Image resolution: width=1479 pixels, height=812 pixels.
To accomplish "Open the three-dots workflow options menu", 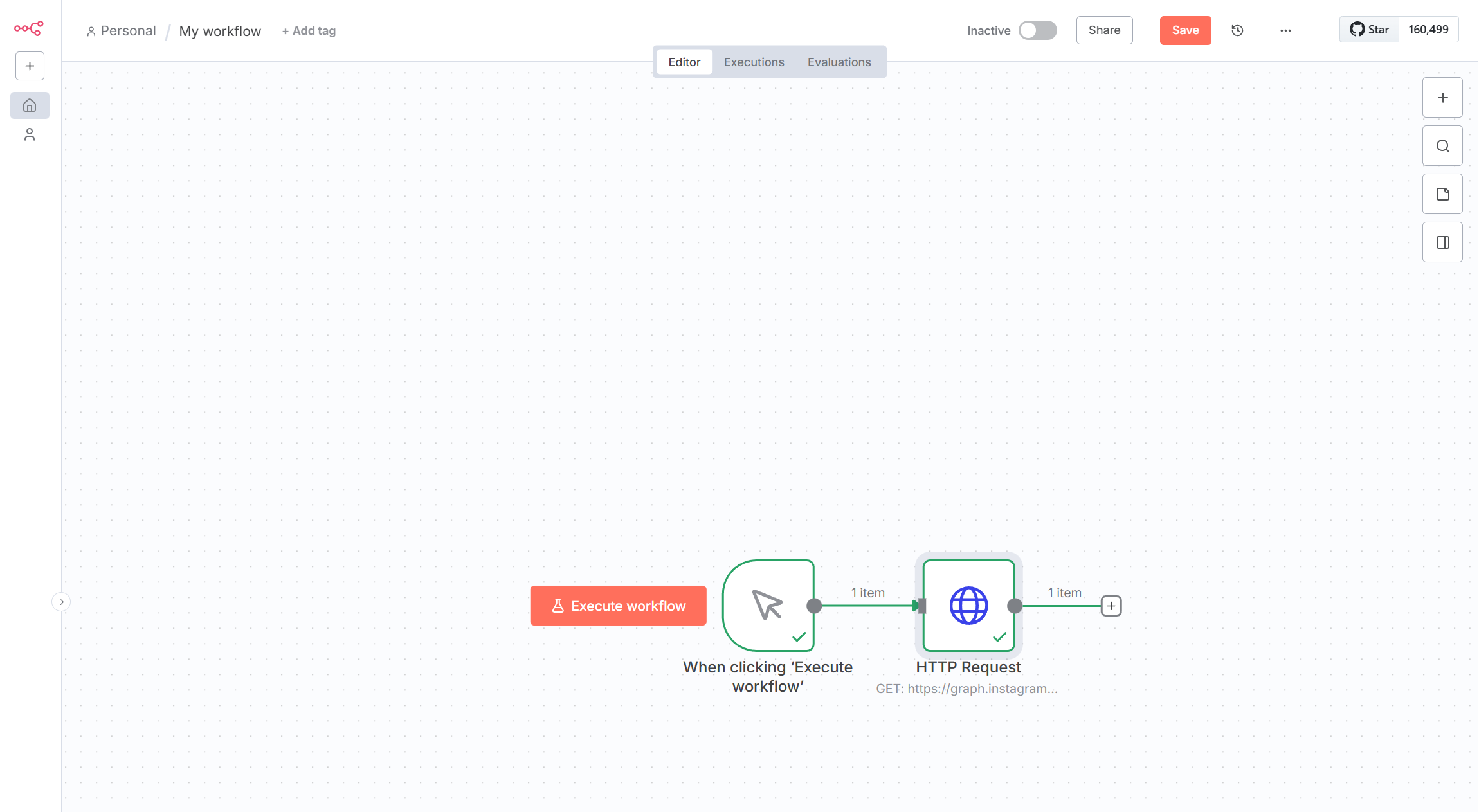I will click(1285, 30).
